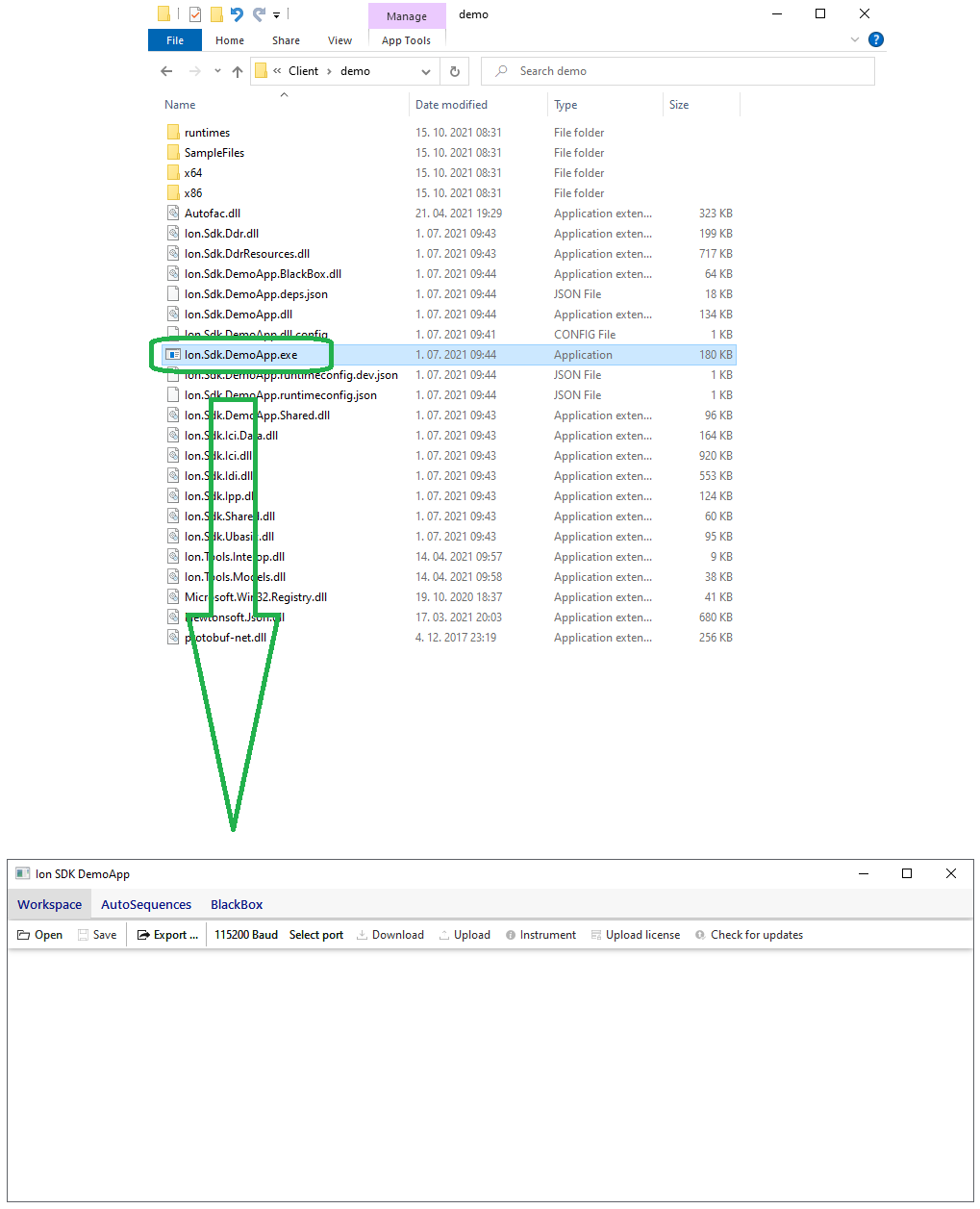This screenshot has height=1209, width=980.
Task: Open the Instrument info icon
Action: point(511,935)
